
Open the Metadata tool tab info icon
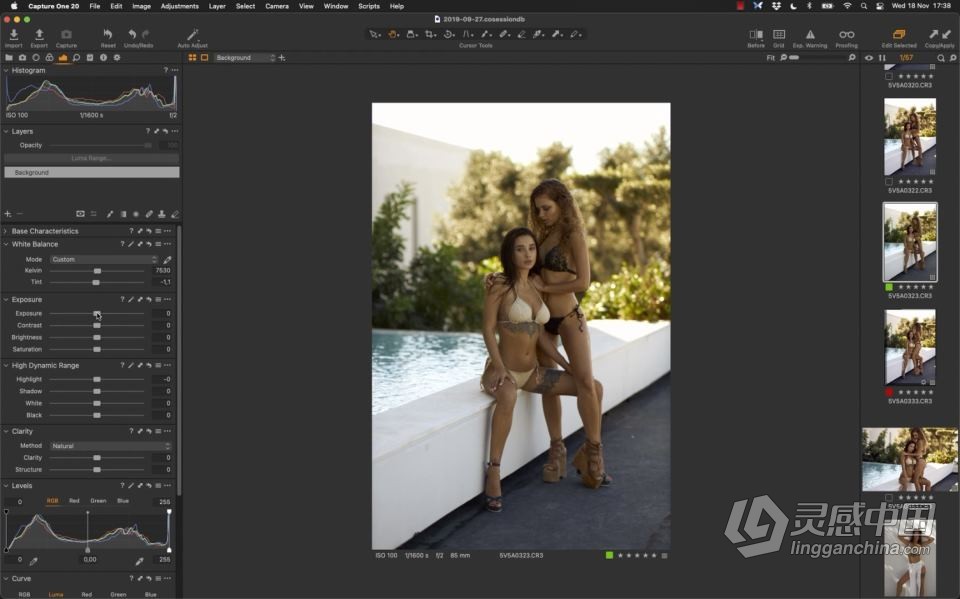103,58
